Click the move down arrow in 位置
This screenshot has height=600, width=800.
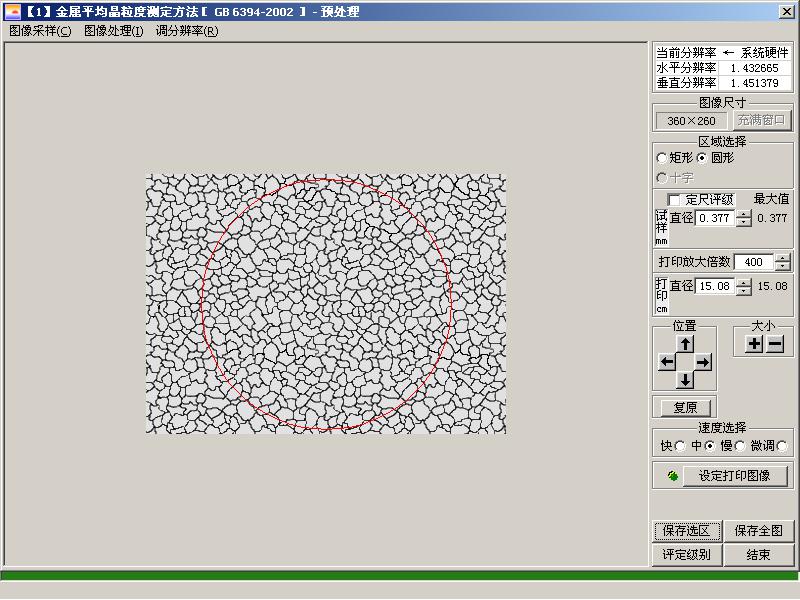coord(685,380)
